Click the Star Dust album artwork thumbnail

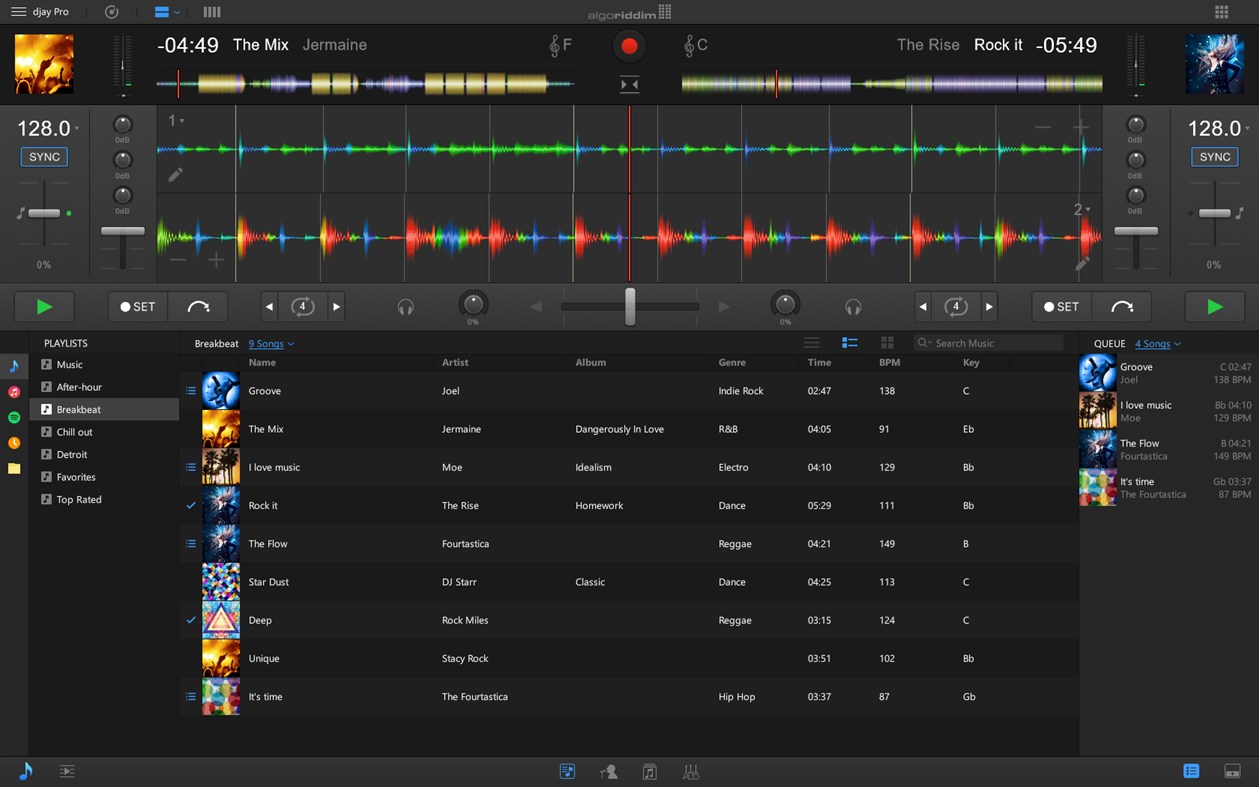(220, 581)
